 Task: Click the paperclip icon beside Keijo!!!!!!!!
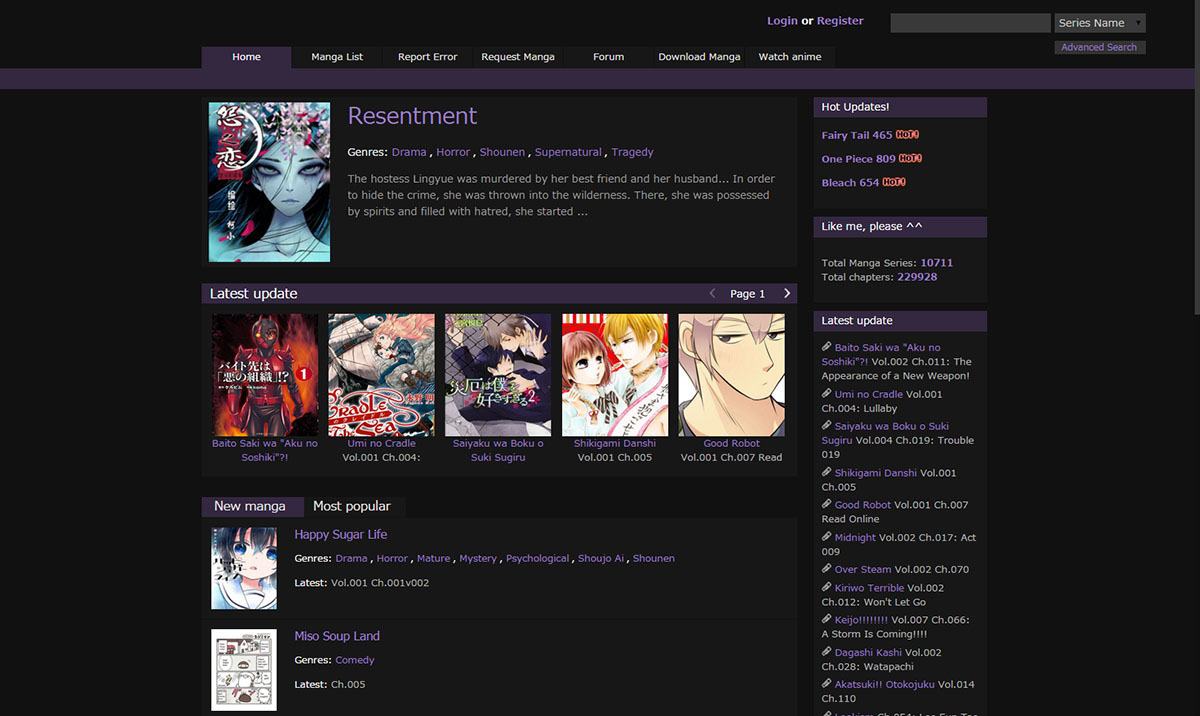tap(827, 619)
